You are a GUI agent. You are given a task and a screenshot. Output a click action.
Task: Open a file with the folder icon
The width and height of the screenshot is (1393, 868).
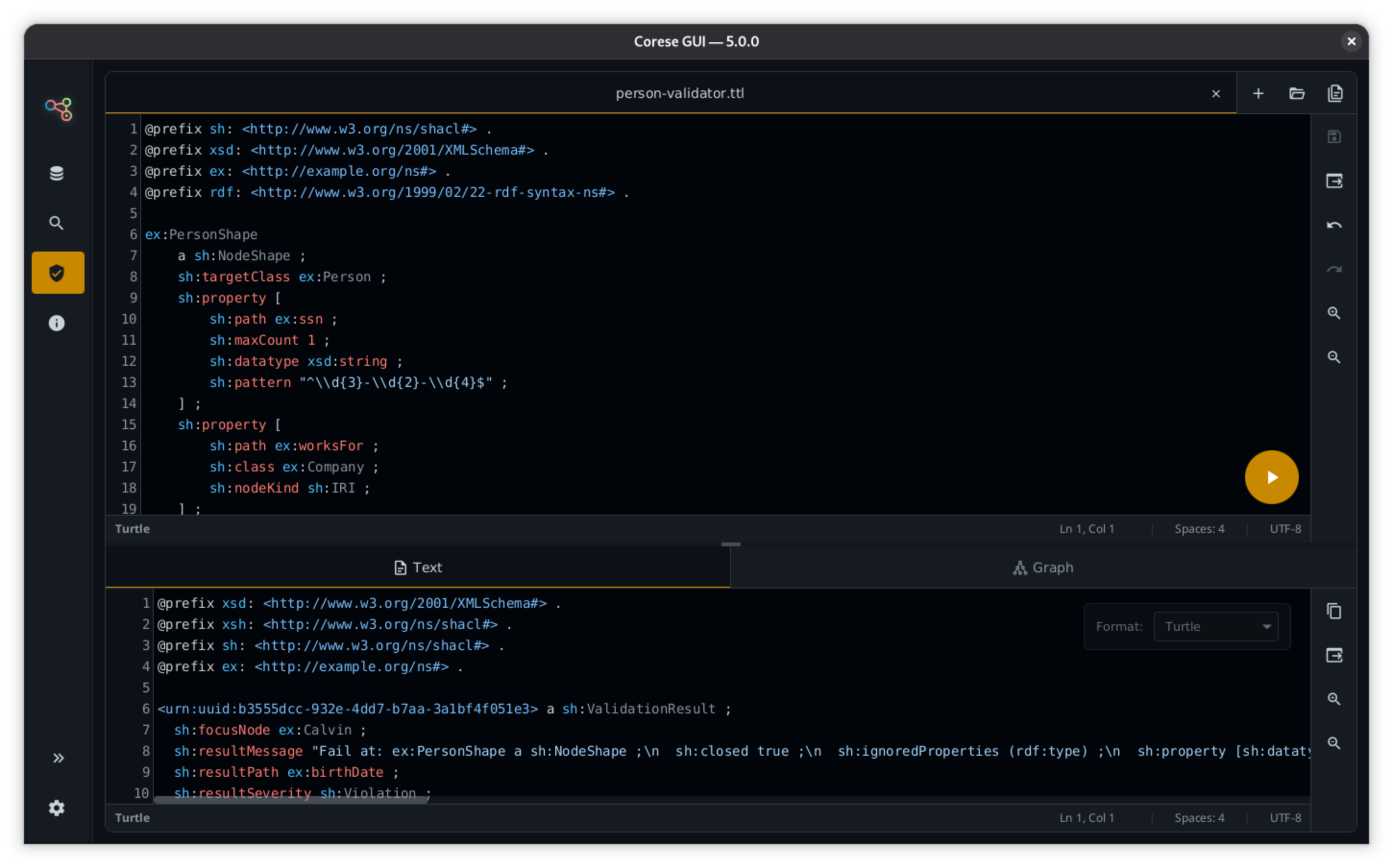[1297, 93]
